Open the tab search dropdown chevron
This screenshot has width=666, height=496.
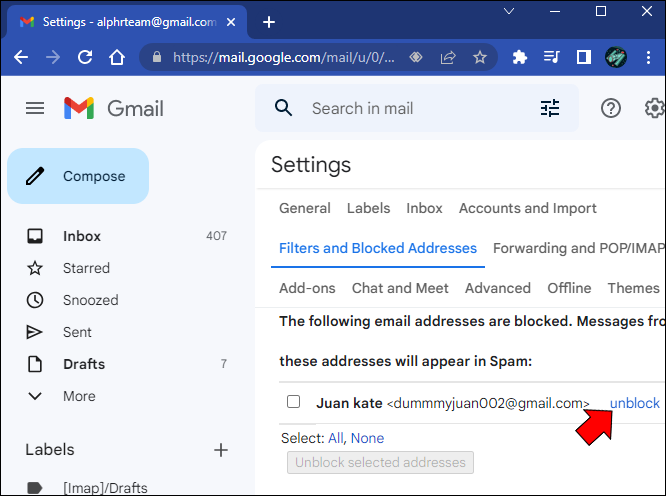[x=509, y=11]
